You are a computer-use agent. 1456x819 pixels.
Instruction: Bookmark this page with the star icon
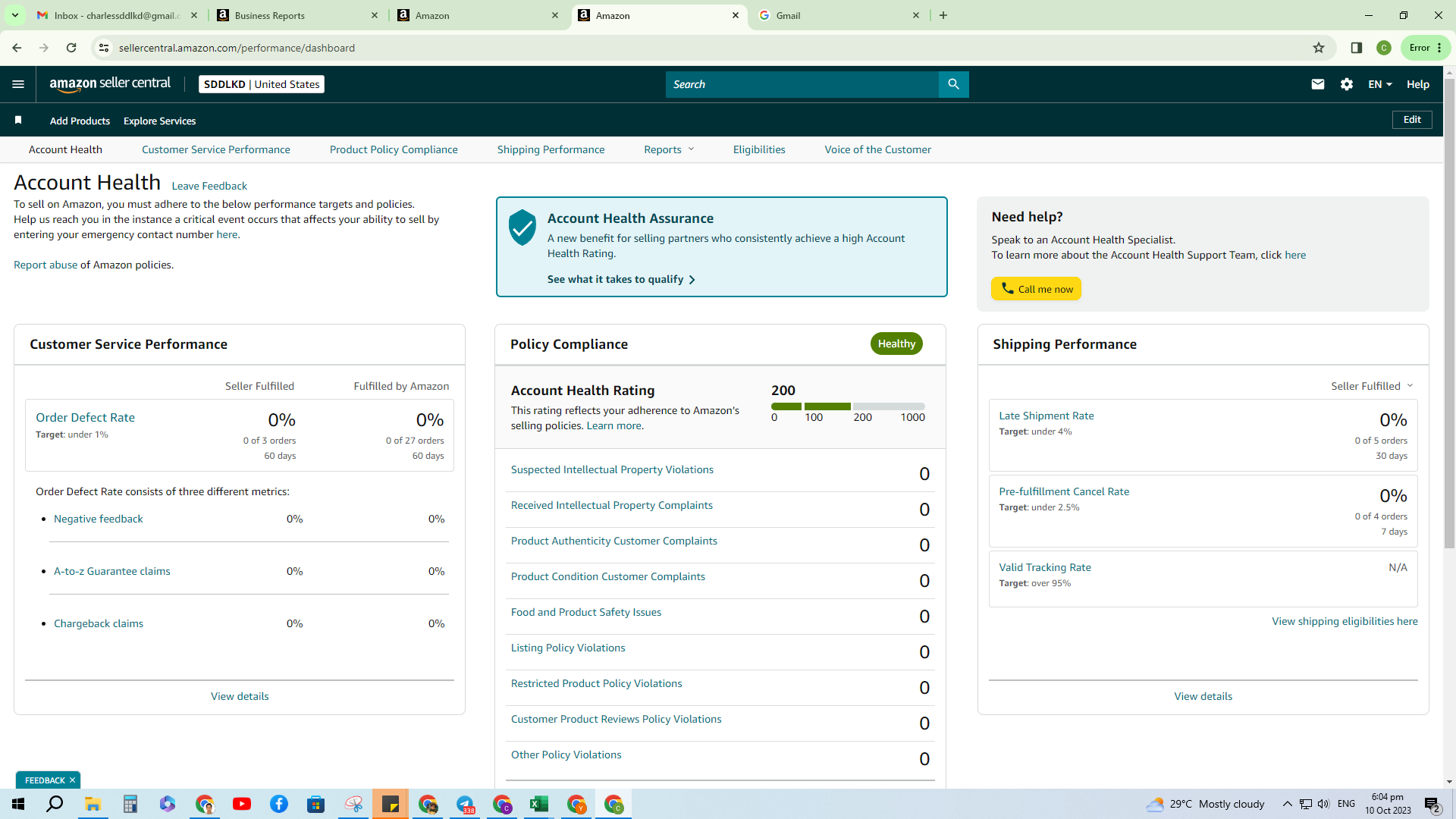tap(1319, 48)
